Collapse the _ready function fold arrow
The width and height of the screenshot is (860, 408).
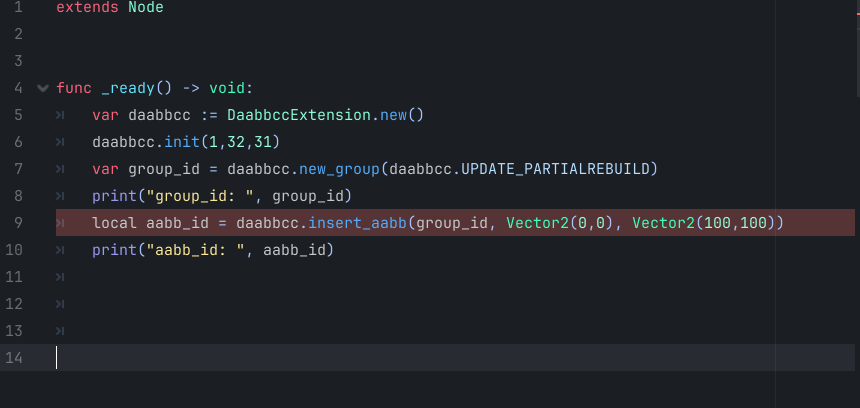pos(43,88)
